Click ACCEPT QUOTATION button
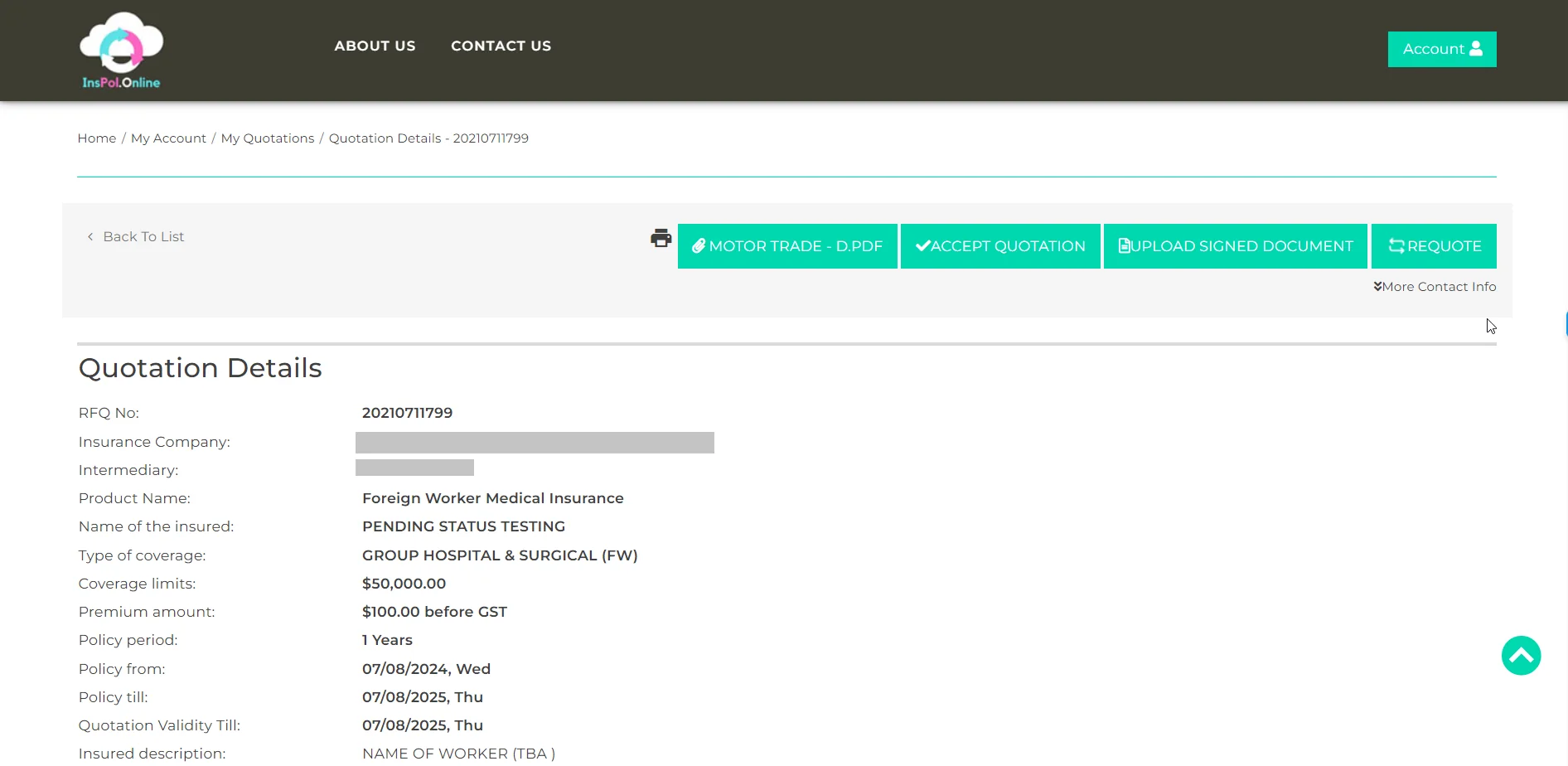 point(1000,246)
